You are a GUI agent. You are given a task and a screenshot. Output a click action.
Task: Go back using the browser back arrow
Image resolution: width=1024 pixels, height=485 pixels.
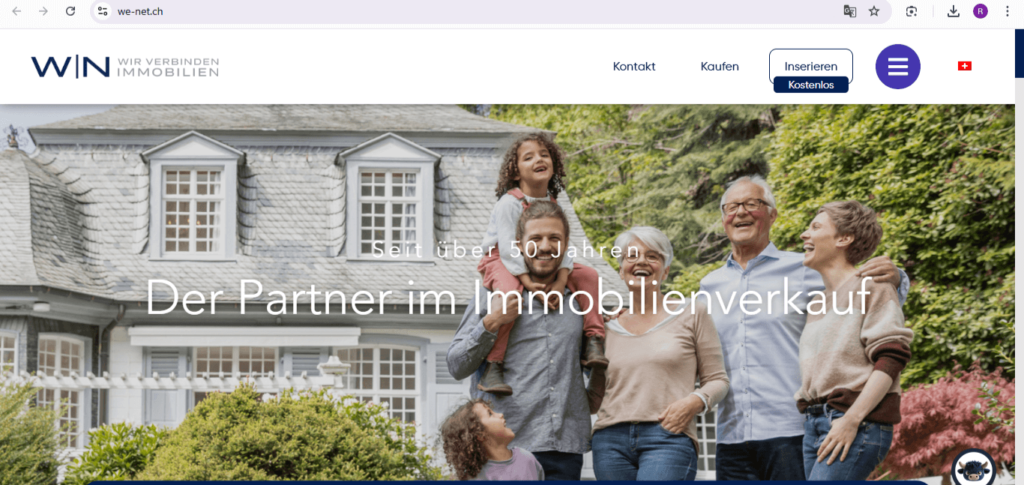click(x=17, y=11)
